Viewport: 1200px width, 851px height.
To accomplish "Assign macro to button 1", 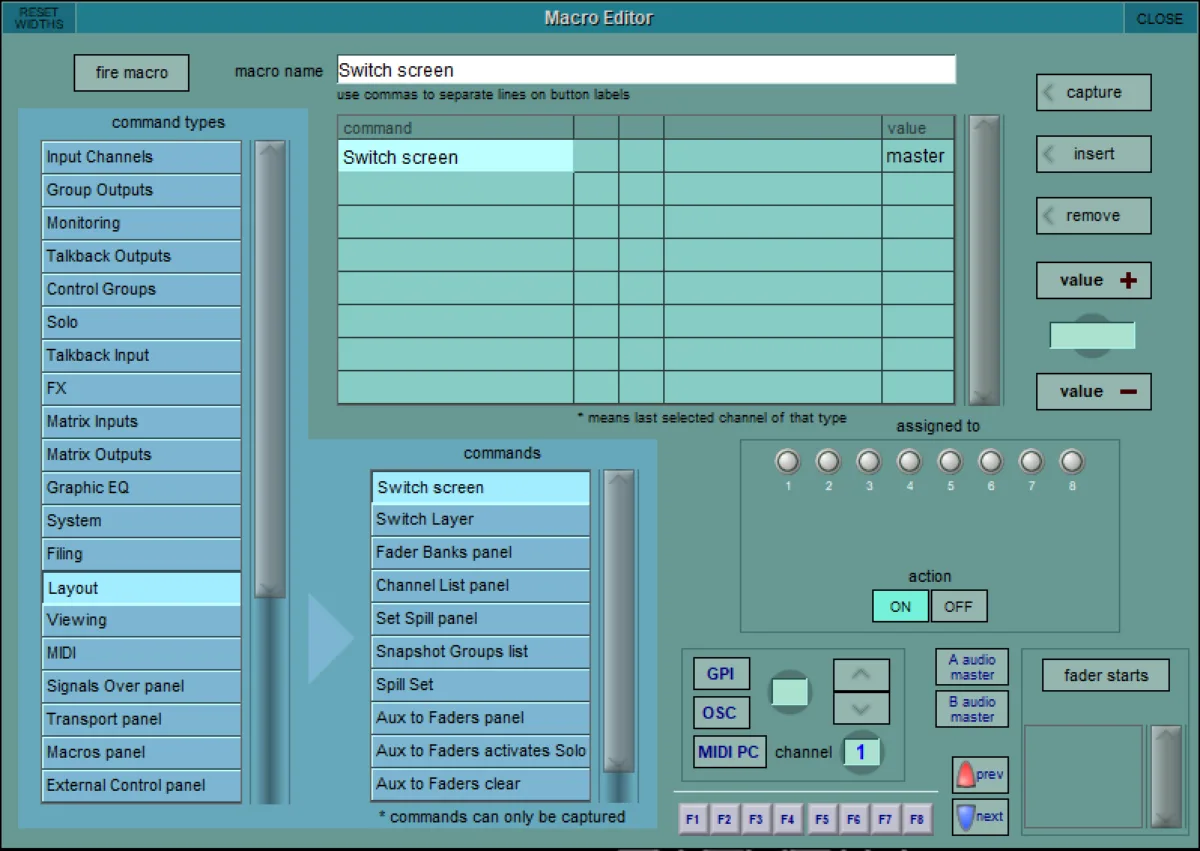I will (788, 461).
